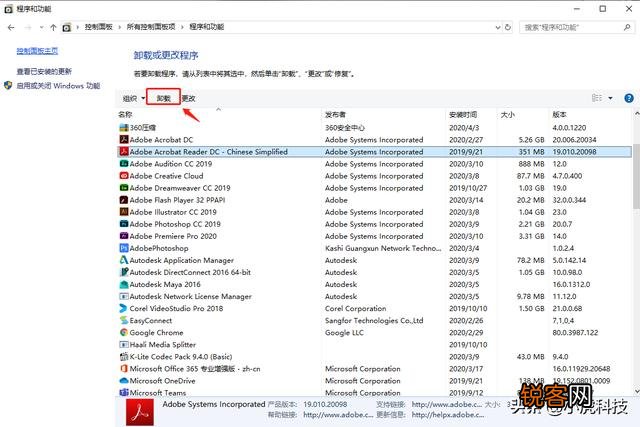Click the 更改 change button
This screenshot has height=427, width=640.
pyautogui.click(x=189, y=98)
